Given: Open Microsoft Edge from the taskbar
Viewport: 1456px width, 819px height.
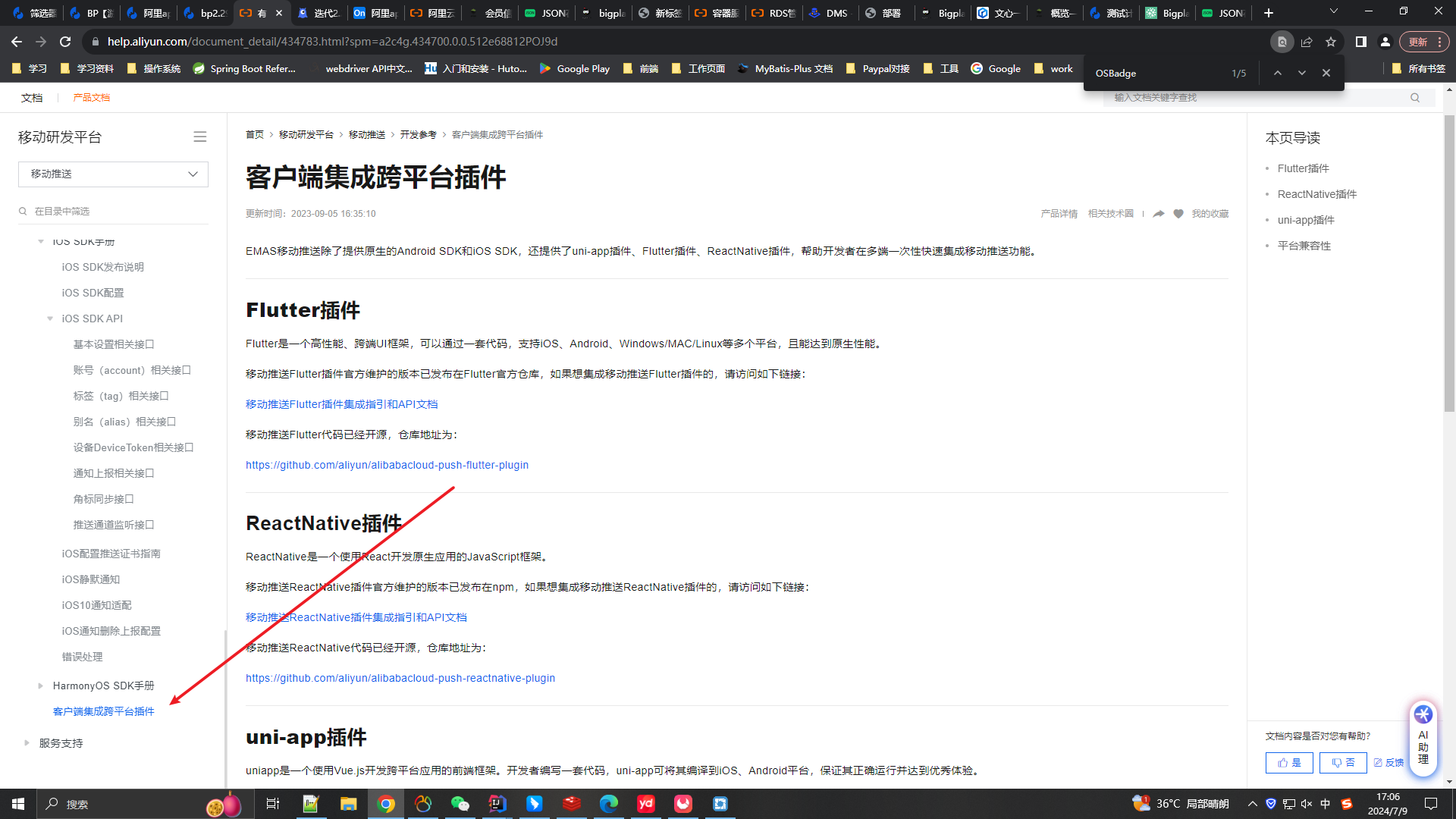Looking at the screenshot, I should point(609,804).
